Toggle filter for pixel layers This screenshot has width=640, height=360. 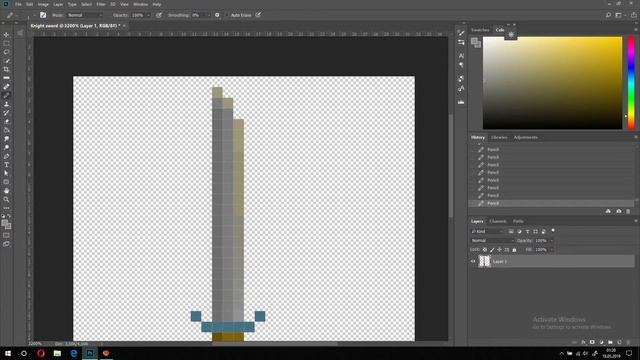pyautogui.click(x=511, y=231)
